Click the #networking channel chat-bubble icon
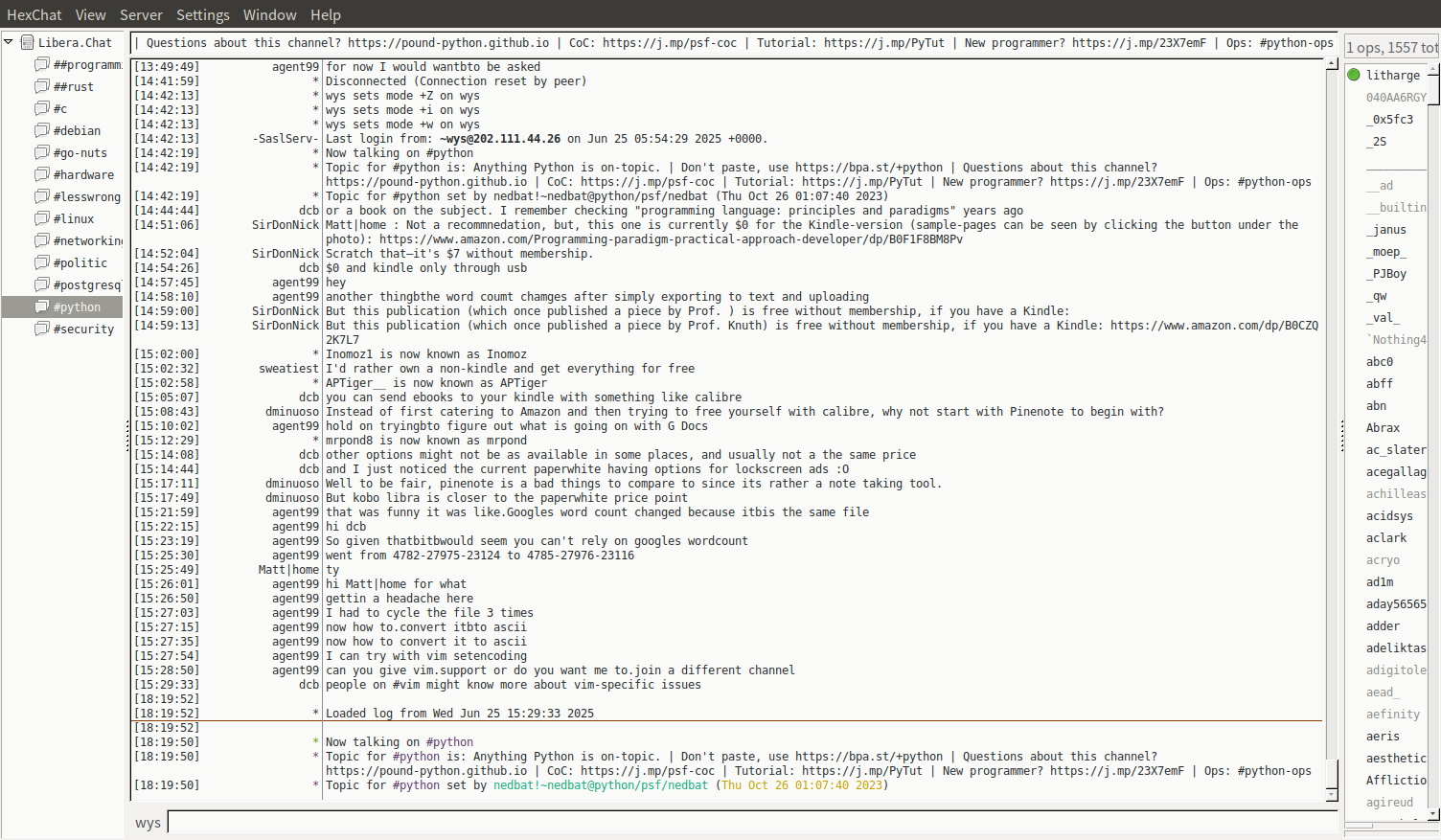Viewport: 1441px width, 840px height. [41, 240]
